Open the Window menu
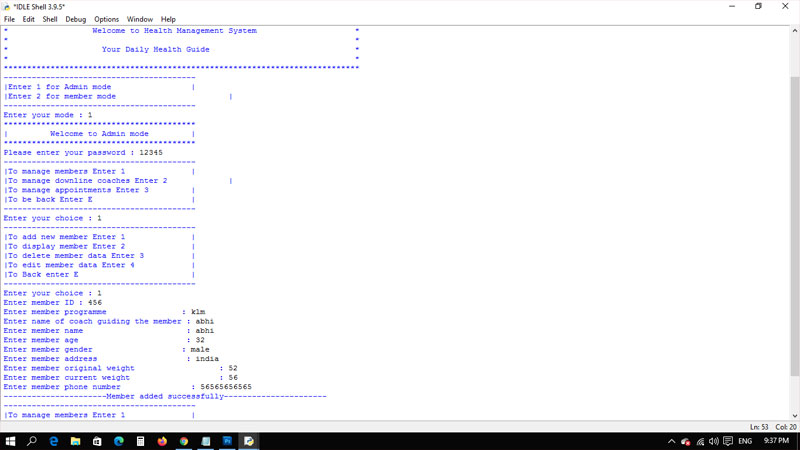This screenshot has width=800, height=450. [139, 19]
